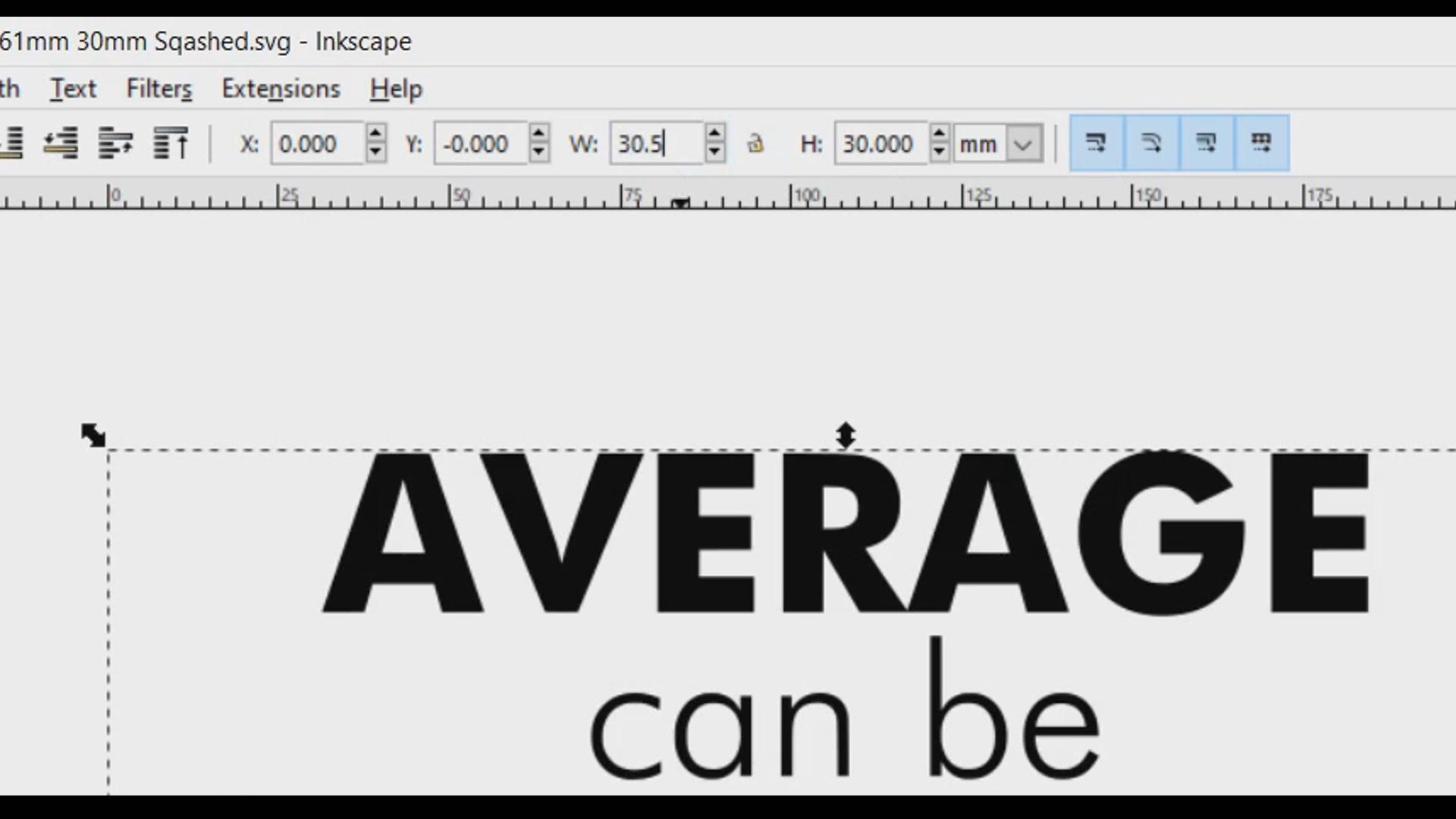Toggle the width/height lock ratio icon
Image resolution: width=1456 pixels, height=819 pixels.
(x=755, y=143)
